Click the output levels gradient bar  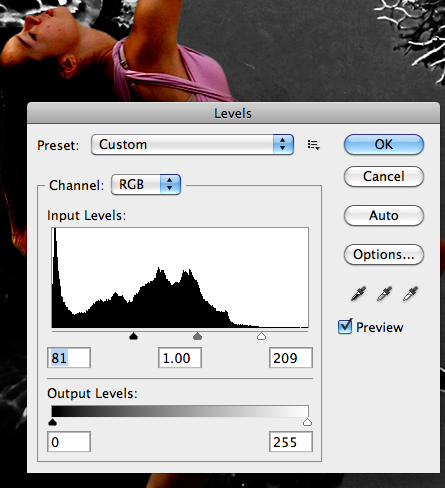click(180, 411)
